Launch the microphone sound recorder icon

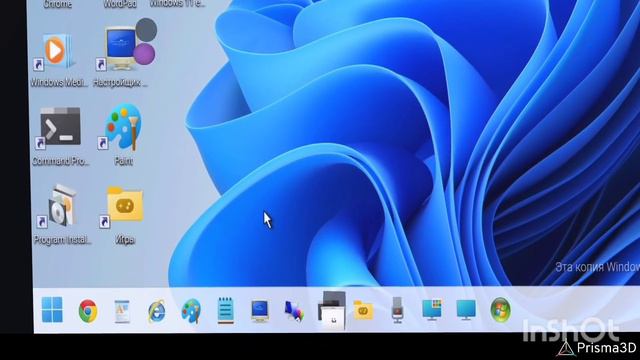(398, 310)
